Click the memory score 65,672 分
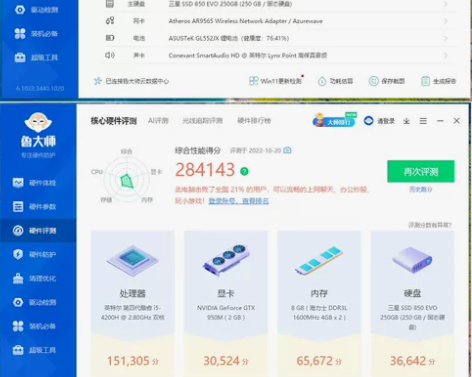This screenshot has width=472, height=377. coord(319,361)
